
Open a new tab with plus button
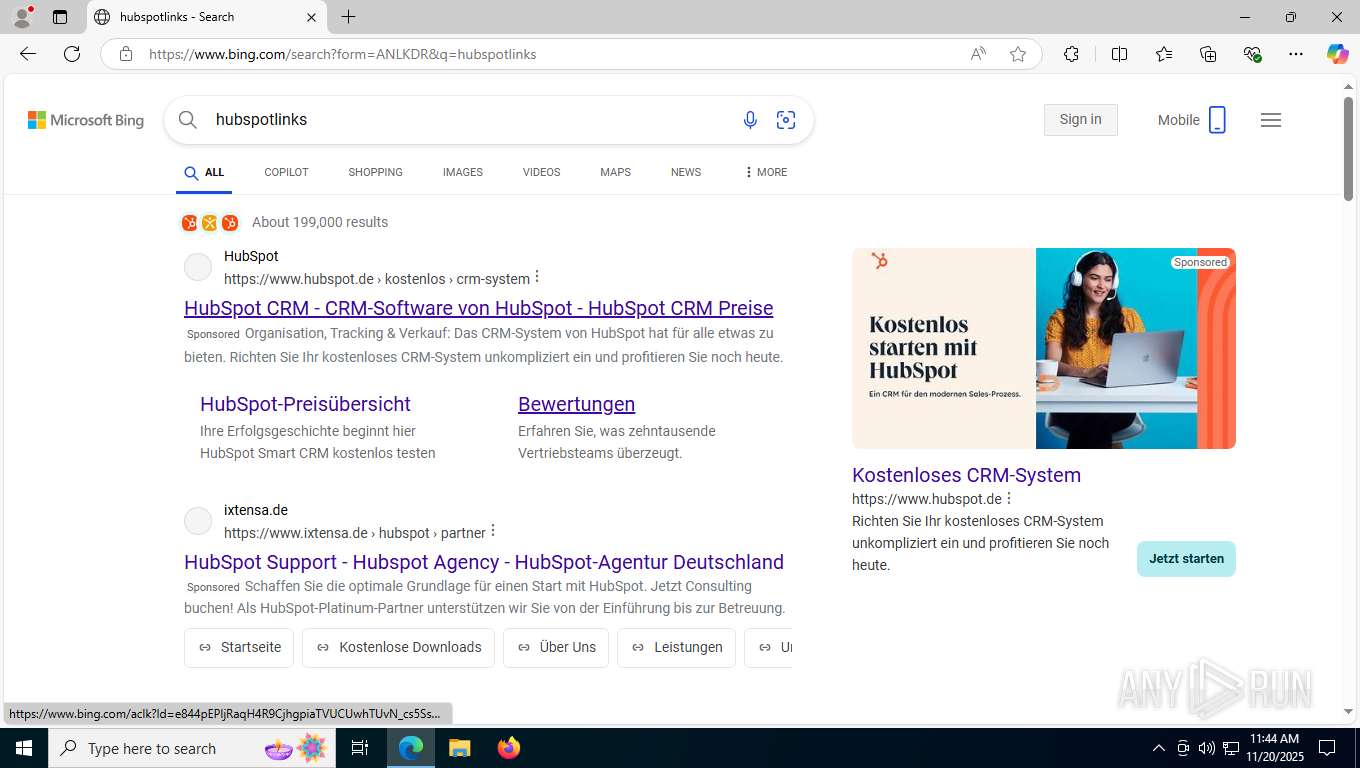click(x=348, y=17)
